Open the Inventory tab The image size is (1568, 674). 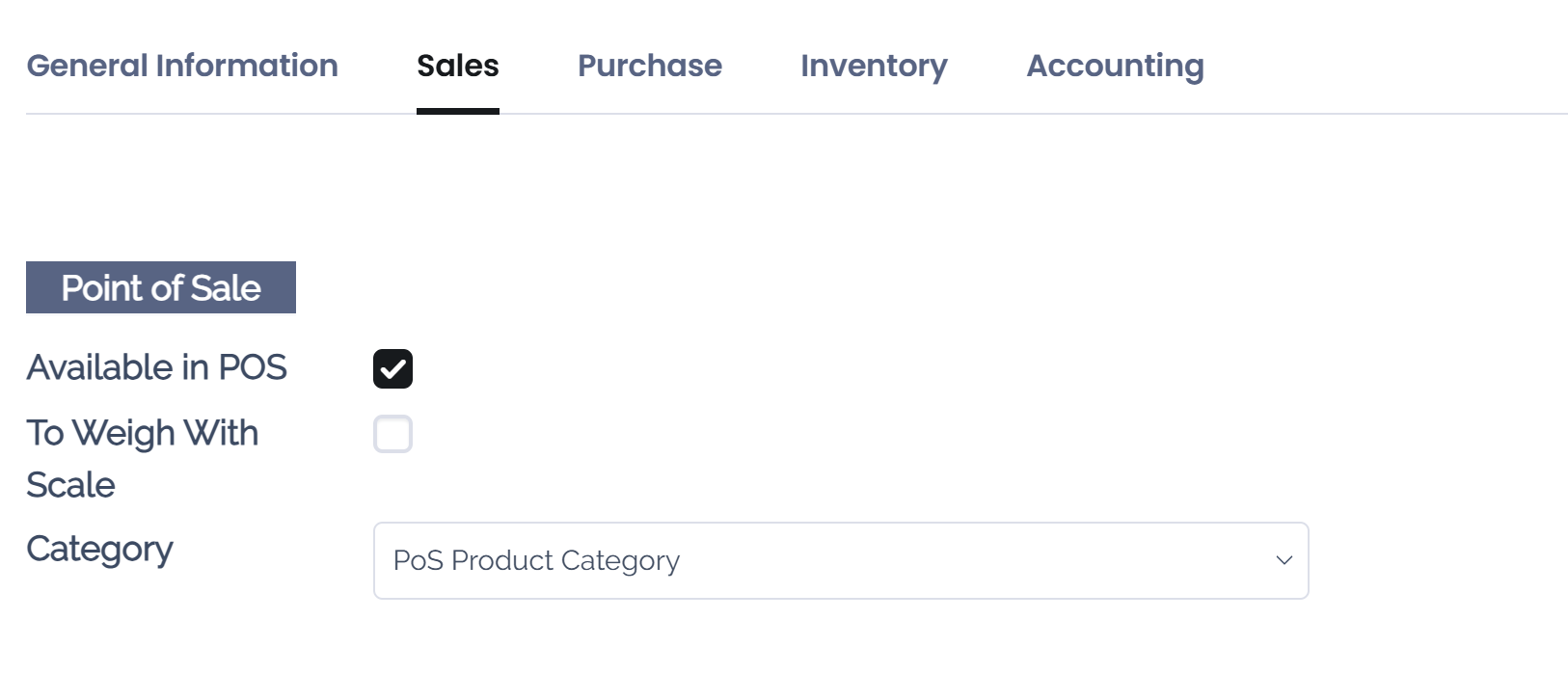(x=873, y=66)
